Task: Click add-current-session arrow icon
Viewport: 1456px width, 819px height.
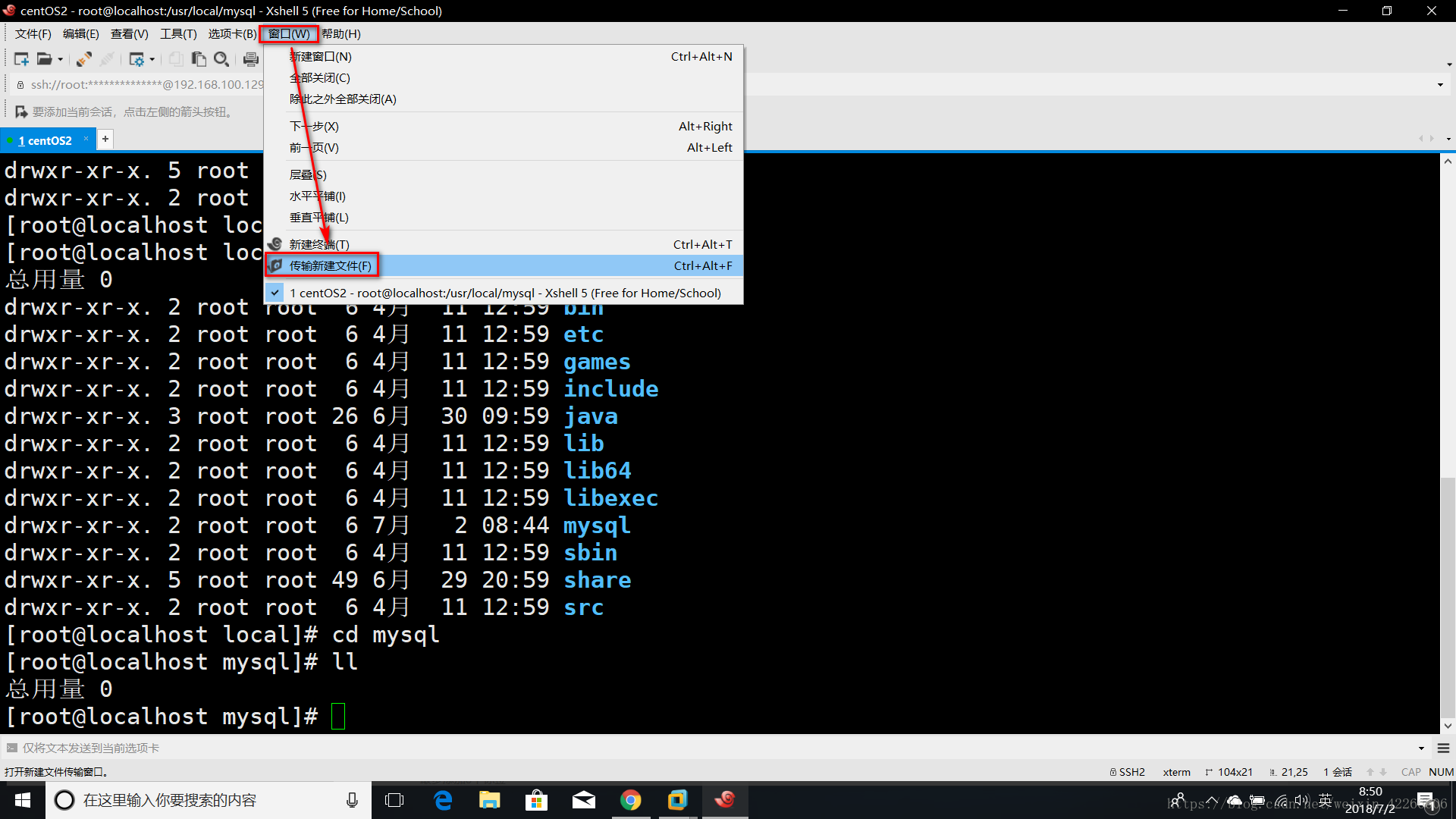Action: (21, 112)
